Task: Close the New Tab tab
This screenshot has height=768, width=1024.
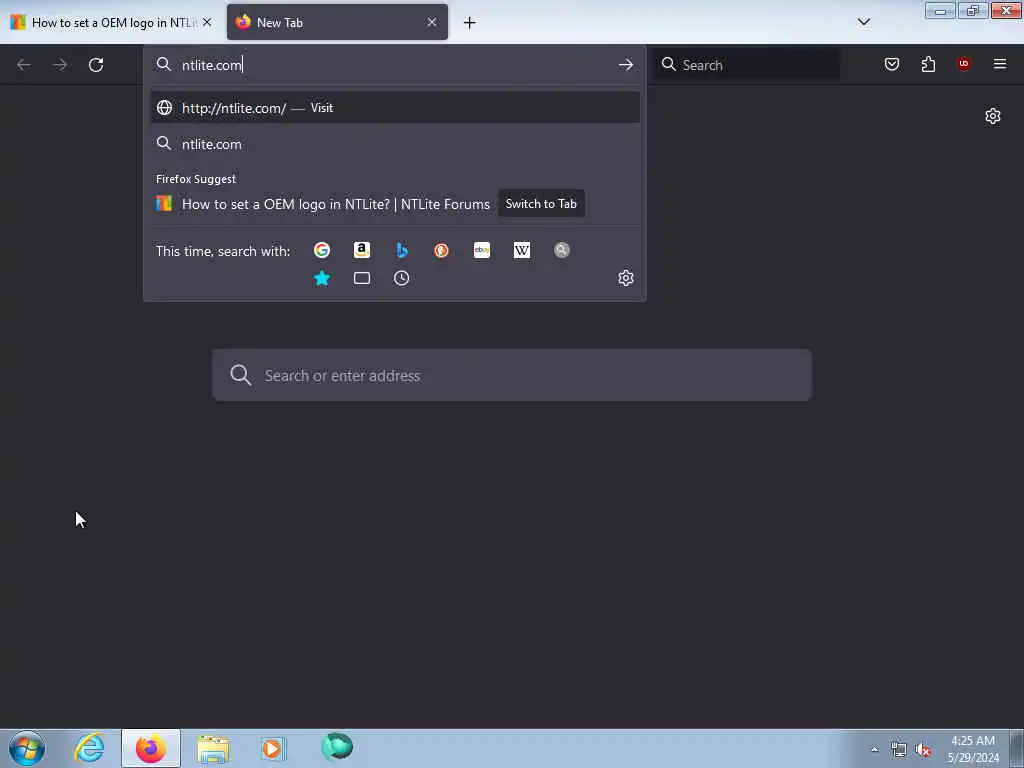Action: pos(432,22)
